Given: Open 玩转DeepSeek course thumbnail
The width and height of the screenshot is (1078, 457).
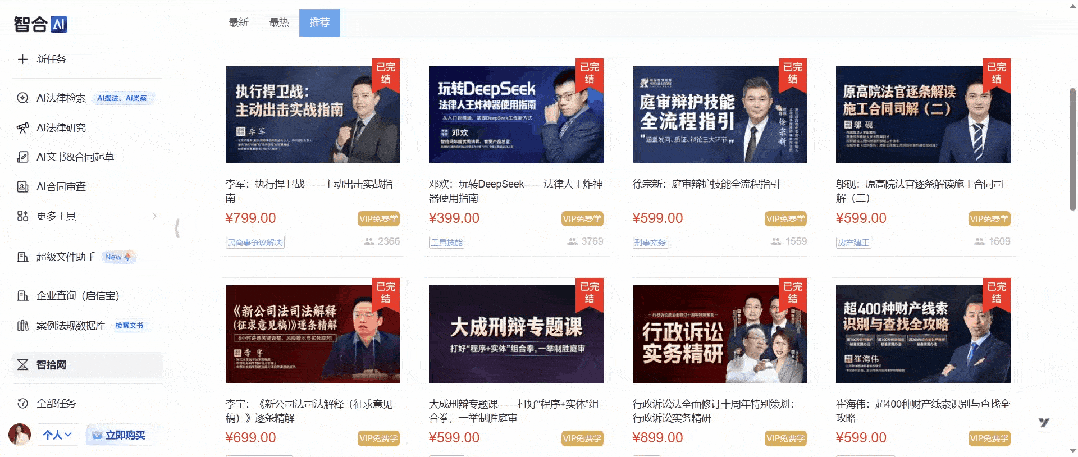Looking at the screenshot, I should coord(516,114).
